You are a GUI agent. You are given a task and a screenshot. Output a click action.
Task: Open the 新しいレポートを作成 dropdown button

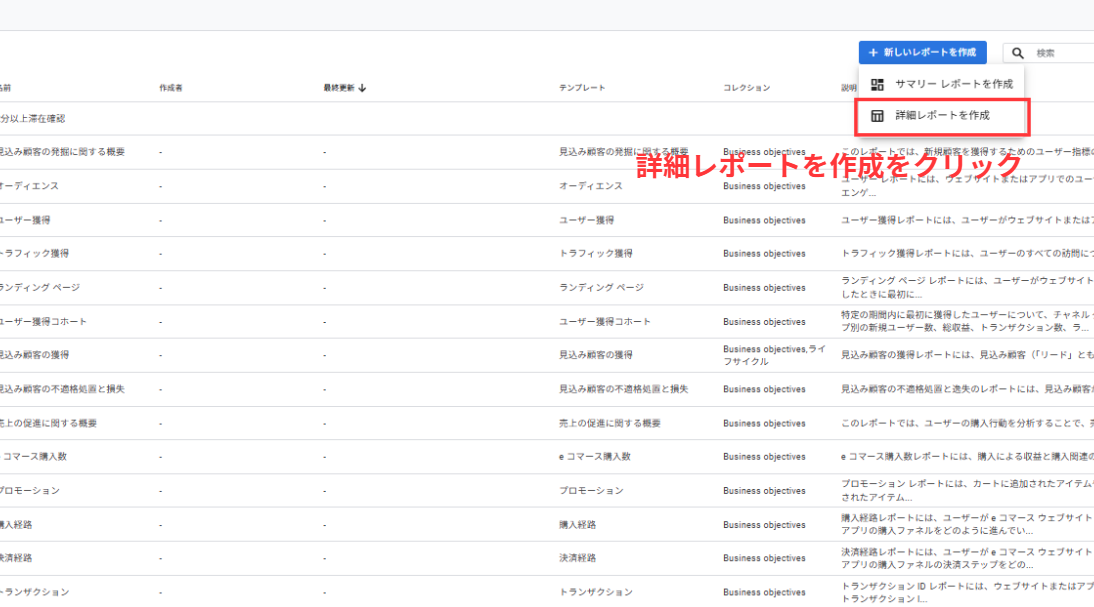point(922,52)
